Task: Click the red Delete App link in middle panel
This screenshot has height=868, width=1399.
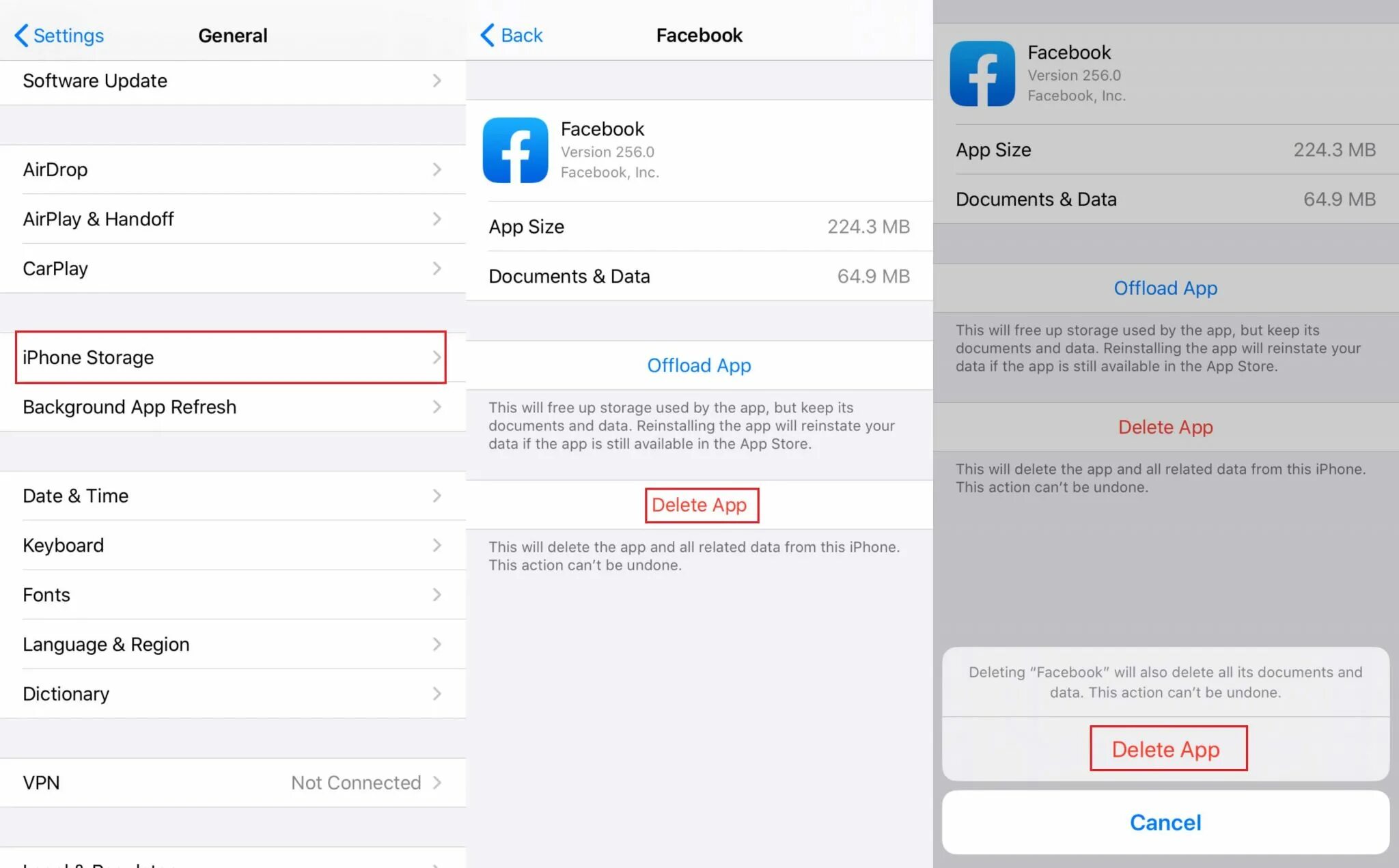Action: click(699, 505)
